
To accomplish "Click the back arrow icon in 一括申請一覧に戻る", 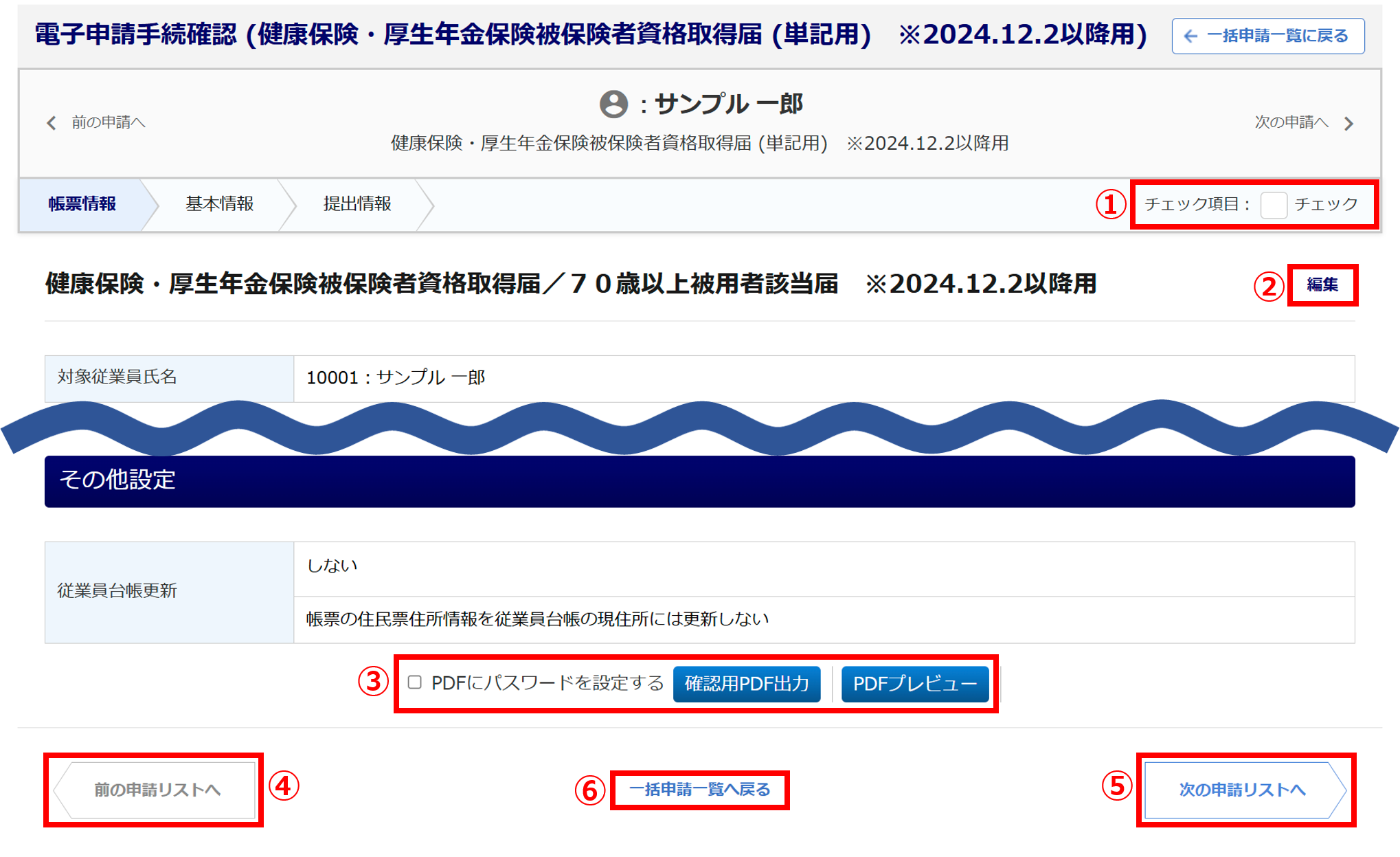I will pos(1191,36).
